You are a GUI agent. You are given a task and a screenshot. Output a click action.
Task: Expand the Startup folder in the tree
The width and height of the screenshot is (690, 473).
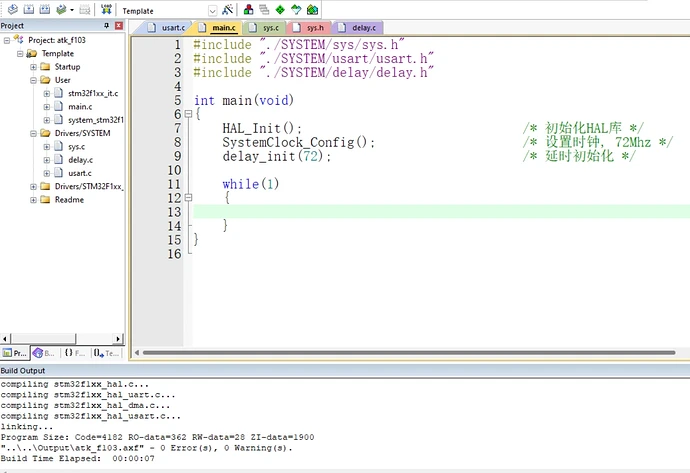coord(33,67)
